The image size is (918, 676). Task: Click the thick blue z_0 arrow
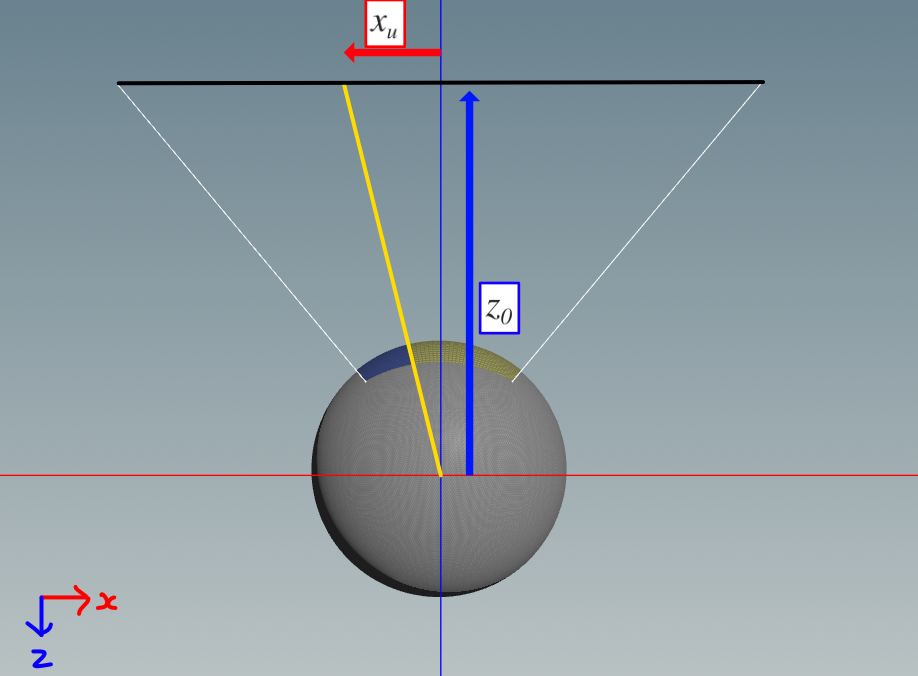470,283
